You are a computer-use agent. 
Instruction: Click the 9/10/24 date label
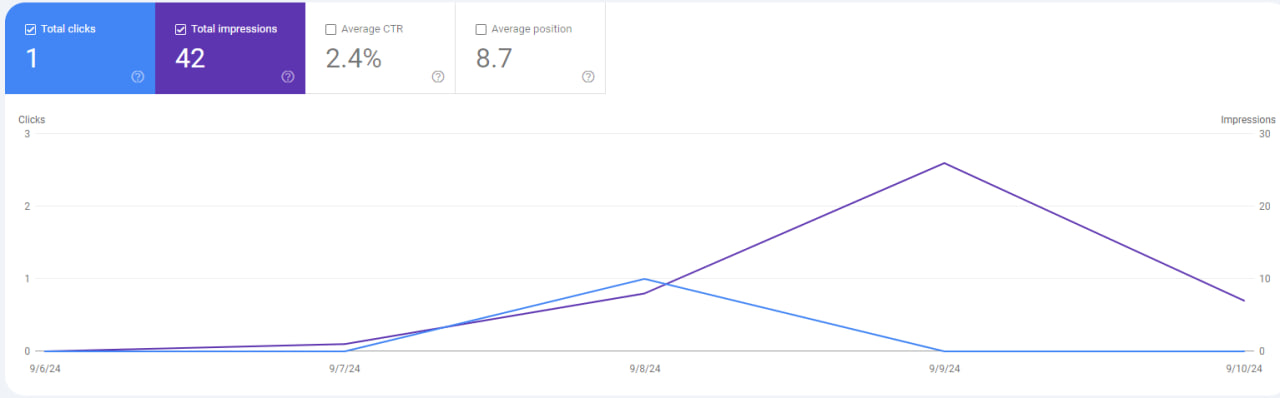pos(1242,369)
